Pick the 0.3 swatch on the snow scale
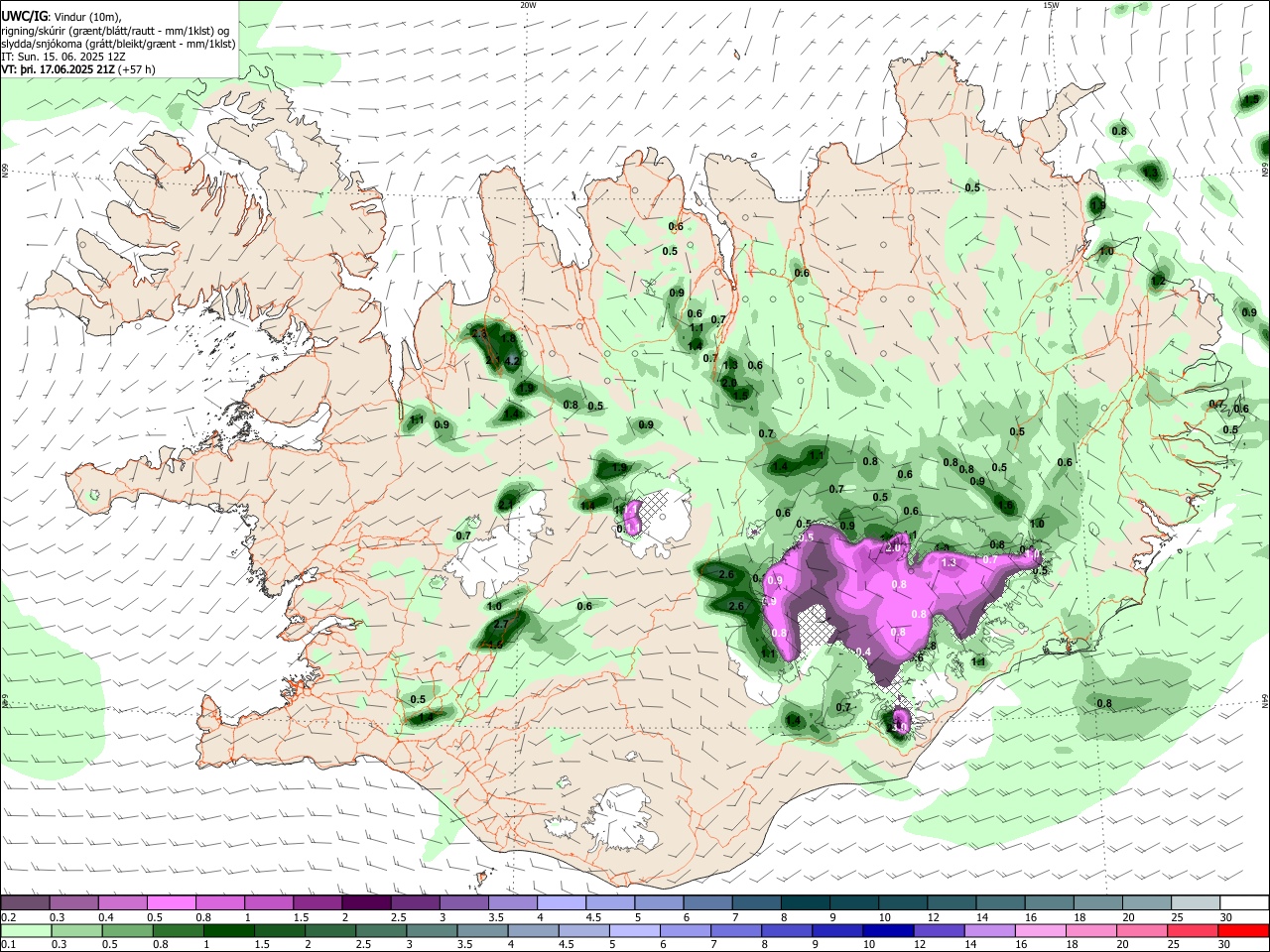This screenshot has height=952, width=1270. click(x=73, y=903)
